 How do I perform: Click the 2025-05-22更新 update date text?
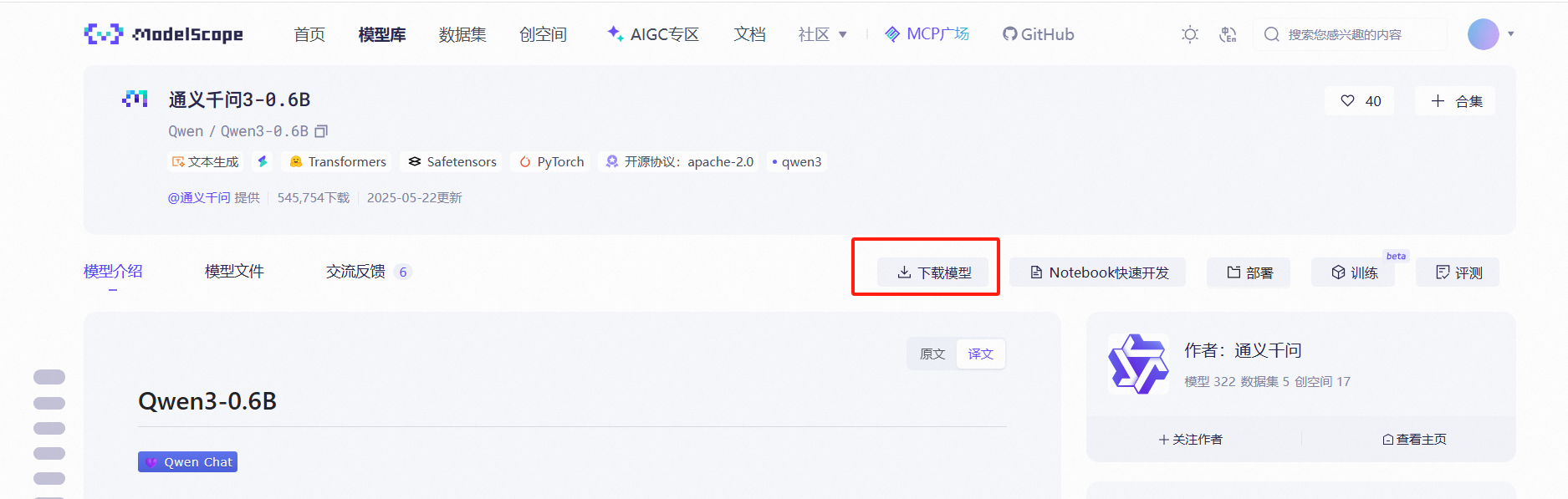point(415,198)
